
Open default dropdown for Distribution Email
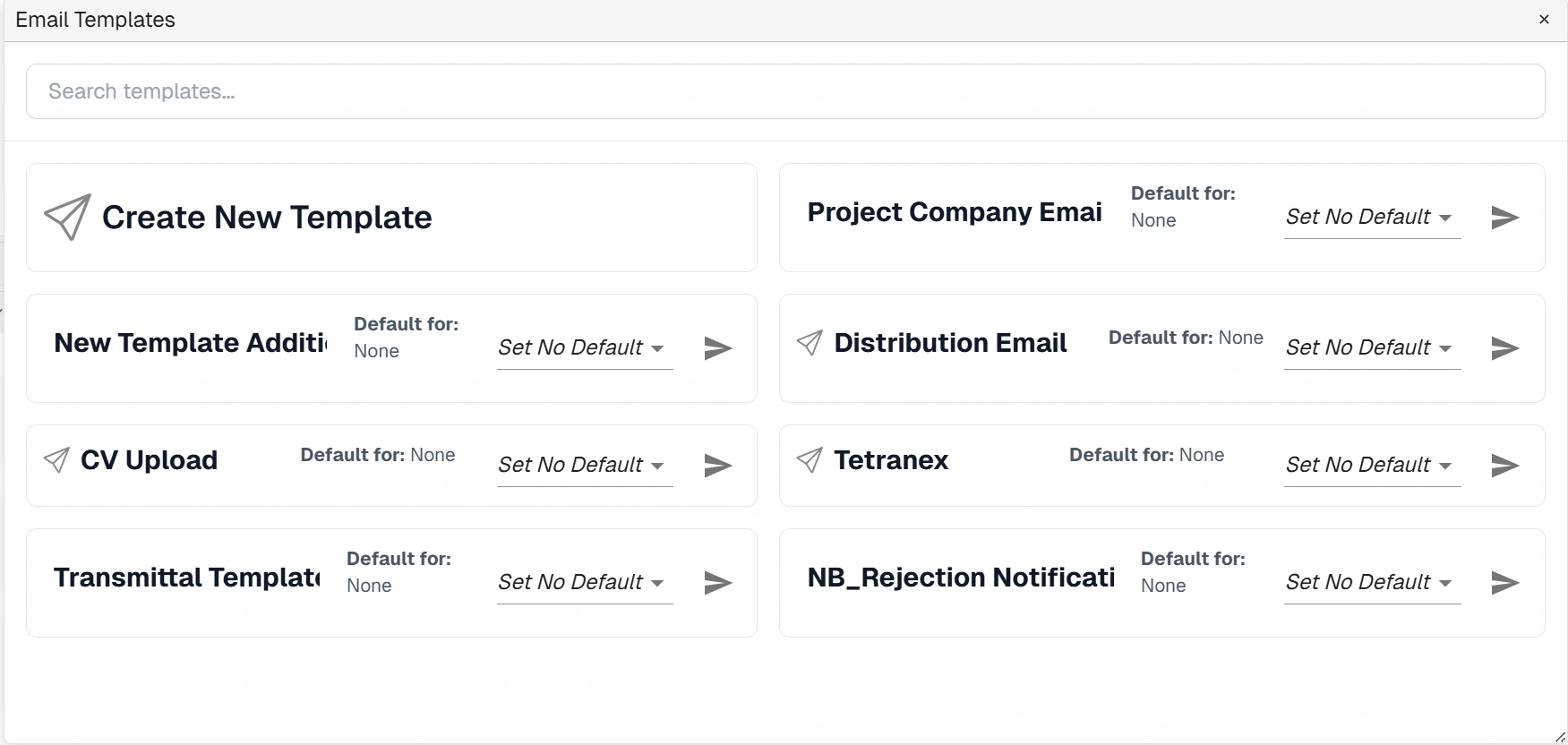1372,348
